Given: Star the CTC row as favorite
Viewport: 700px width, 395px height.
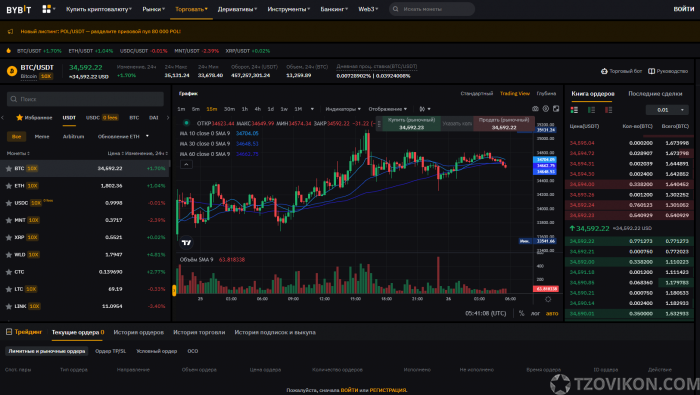Looking at the screenshot, I should point(8,272).
